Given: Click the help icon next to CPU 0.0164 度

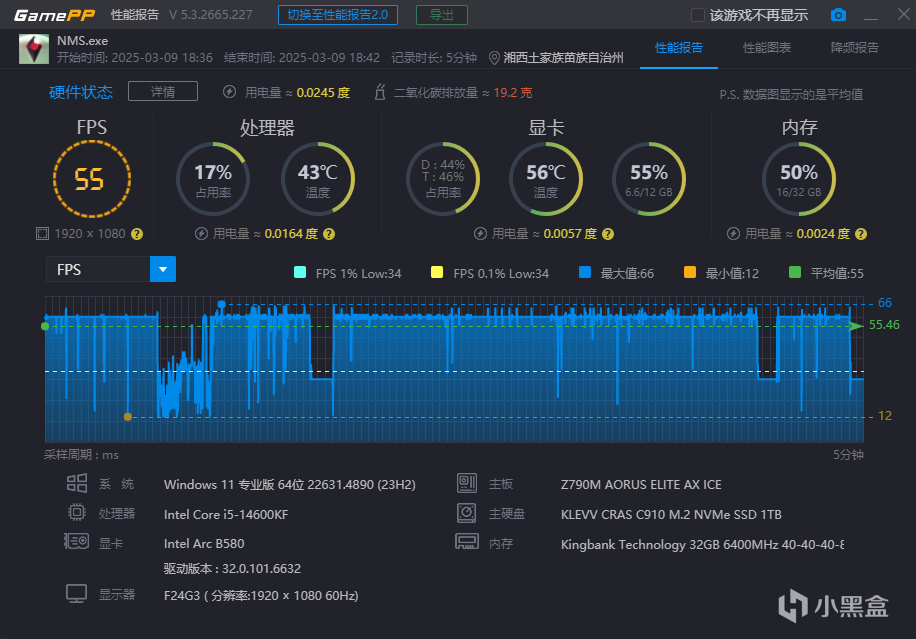Looking at the screenshot, I should point(329,234).
